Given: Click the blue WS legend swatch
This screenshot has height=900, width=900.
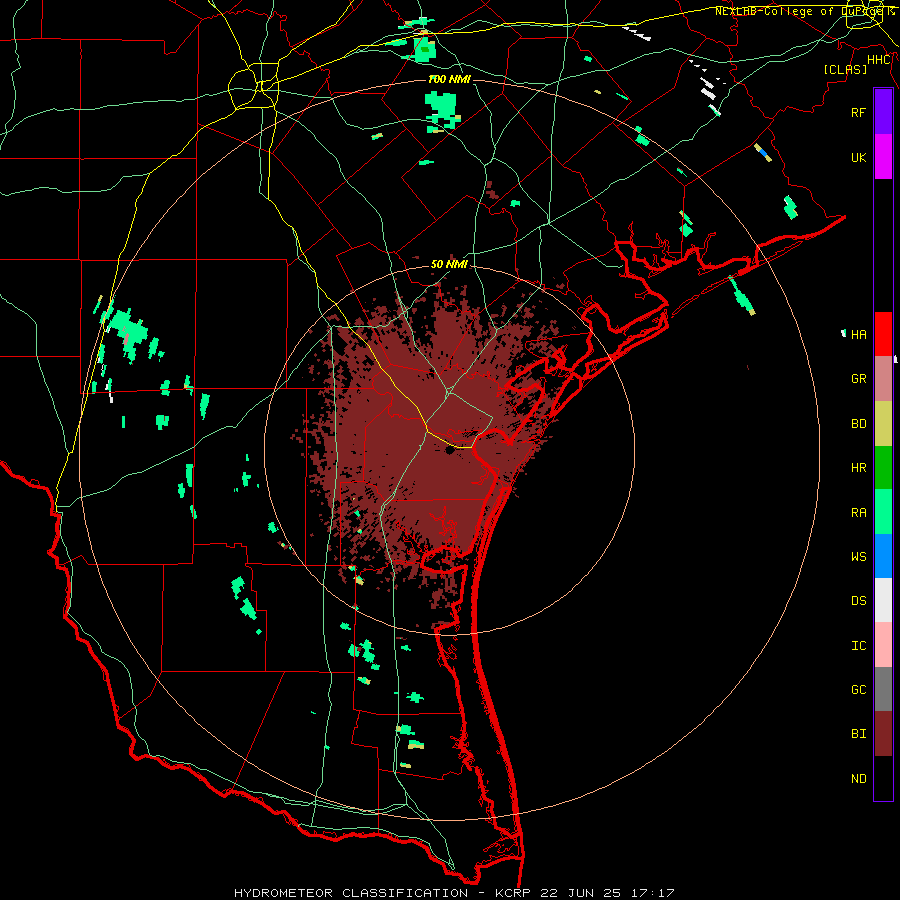Looking at the screenshot, I should click(883, 556).
